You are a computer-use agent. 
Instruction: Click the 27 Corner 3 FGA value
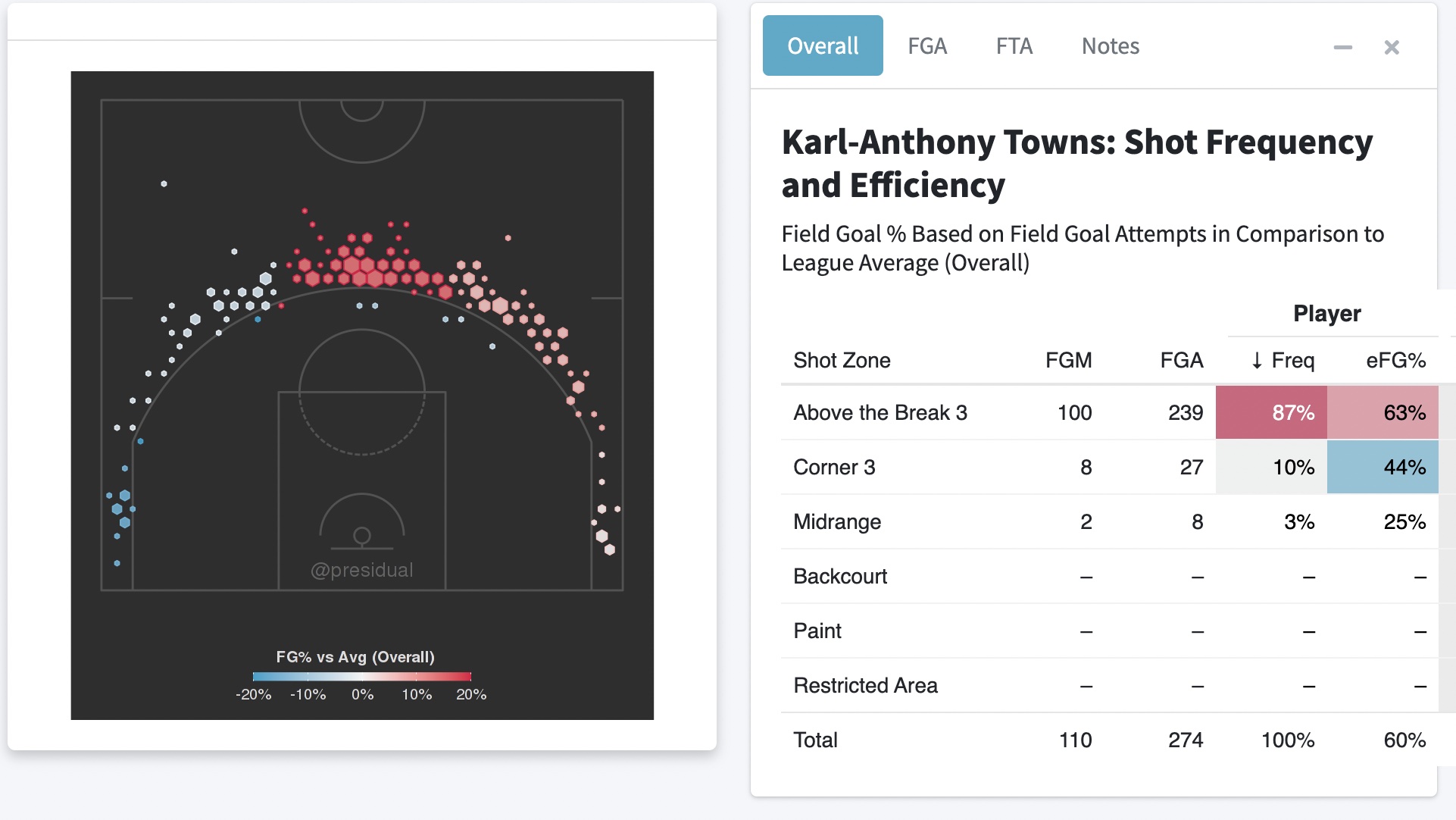pyautogui.click(x=1191, y=467)
